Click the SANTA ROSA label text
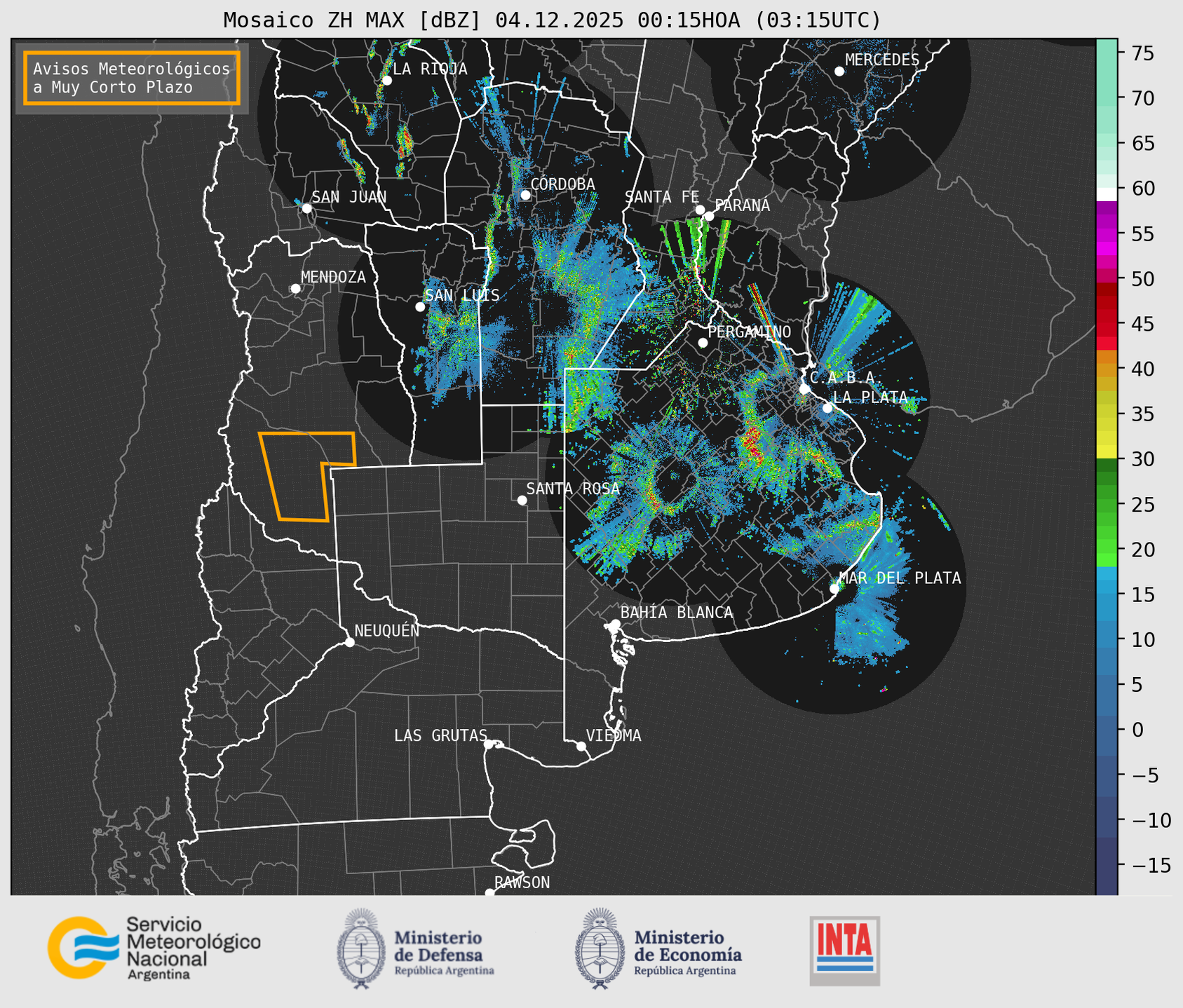Viewport: 1183px width, 1008px height. [573, 489]
